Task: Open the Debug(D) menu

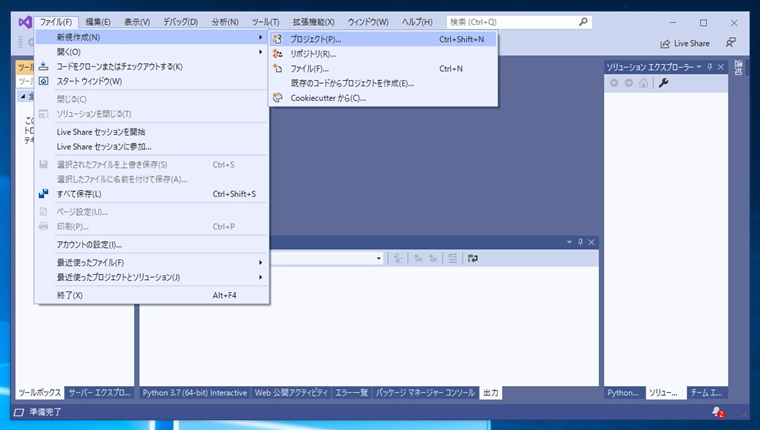Action: click(x=180, y=22)
